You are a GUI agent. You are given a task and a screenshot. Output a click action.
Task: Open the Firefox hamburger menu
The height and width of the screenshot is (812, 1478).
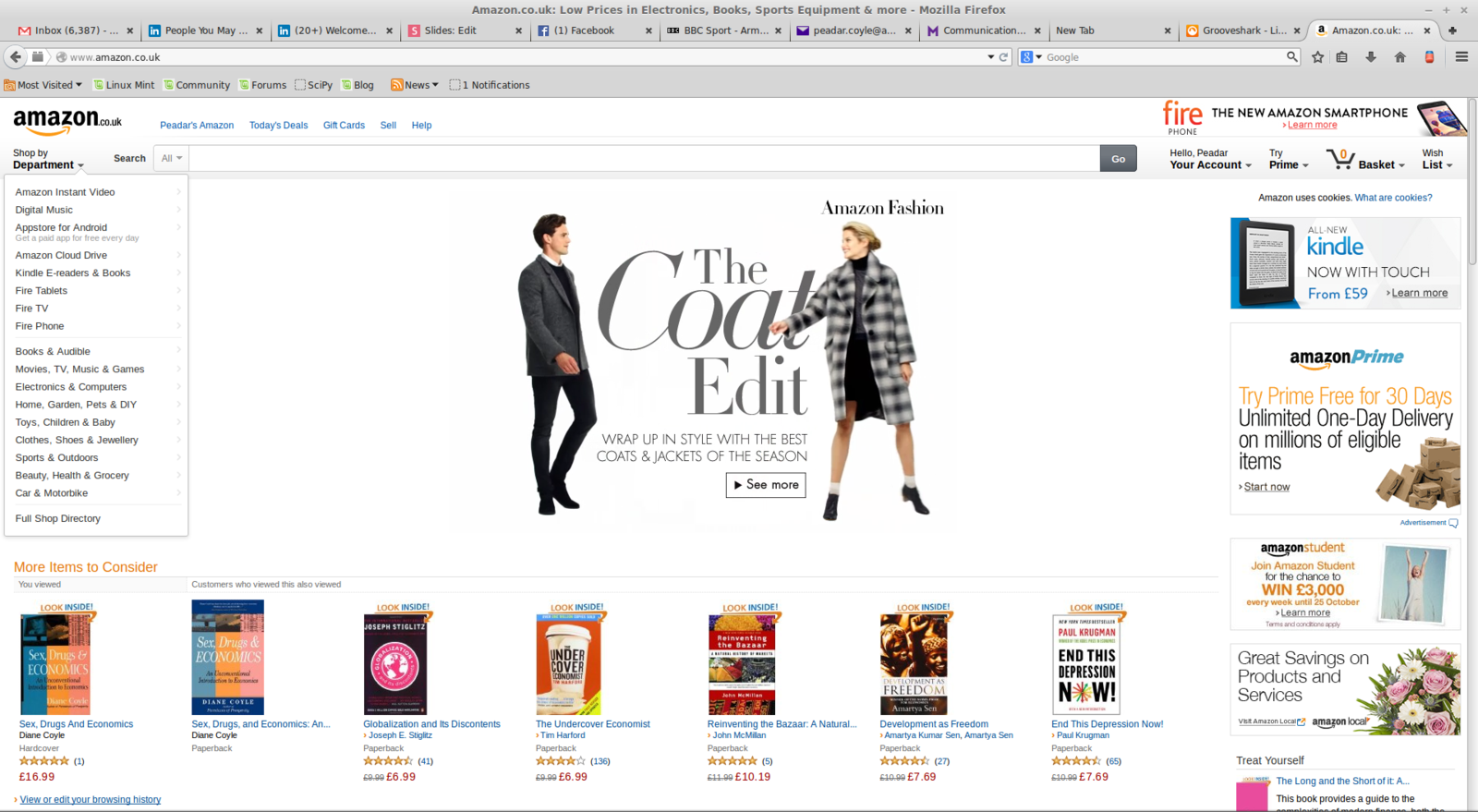coord(1461,57)
